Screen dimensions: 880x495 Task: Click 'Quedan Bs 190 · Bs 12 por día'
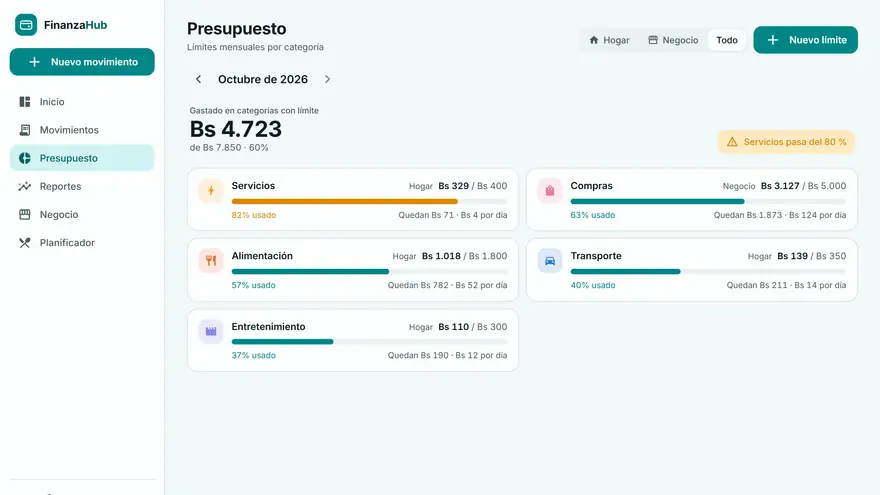coord(447,355)
